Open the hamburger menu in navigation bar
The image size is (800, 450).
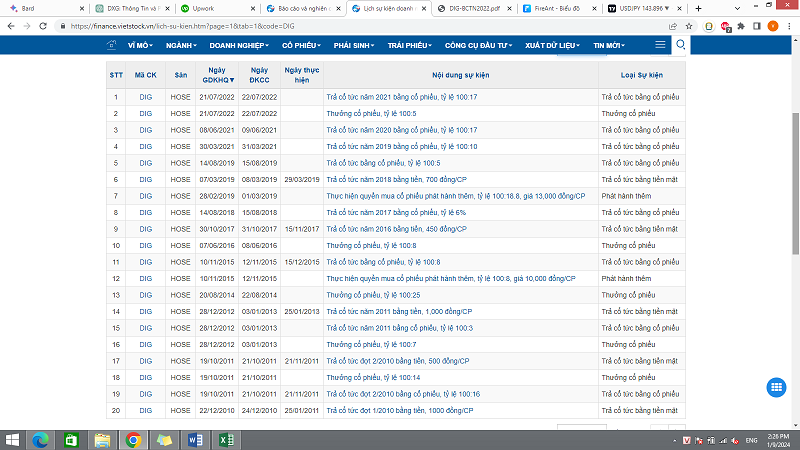[660, 45]
